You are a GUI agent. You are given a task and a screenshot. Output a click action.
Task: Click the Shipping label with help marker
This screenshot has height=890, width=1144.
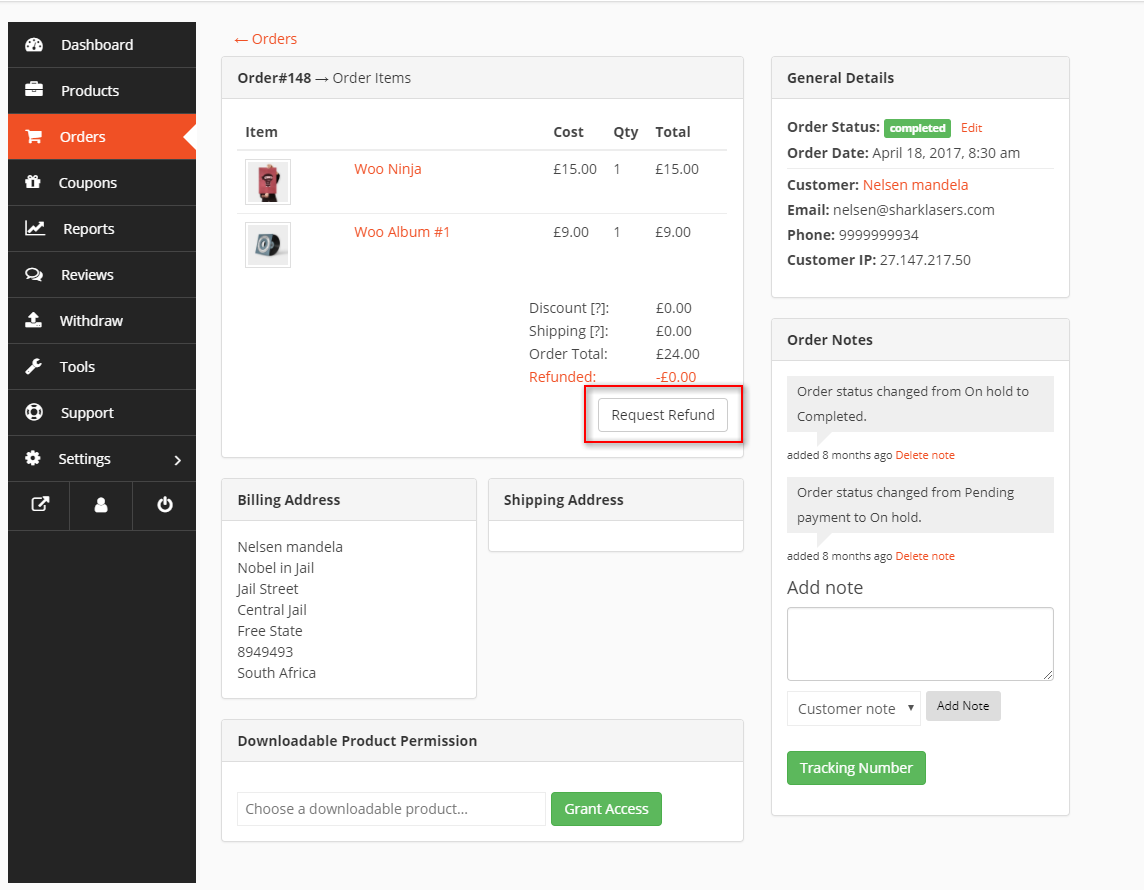click(568, 331)
